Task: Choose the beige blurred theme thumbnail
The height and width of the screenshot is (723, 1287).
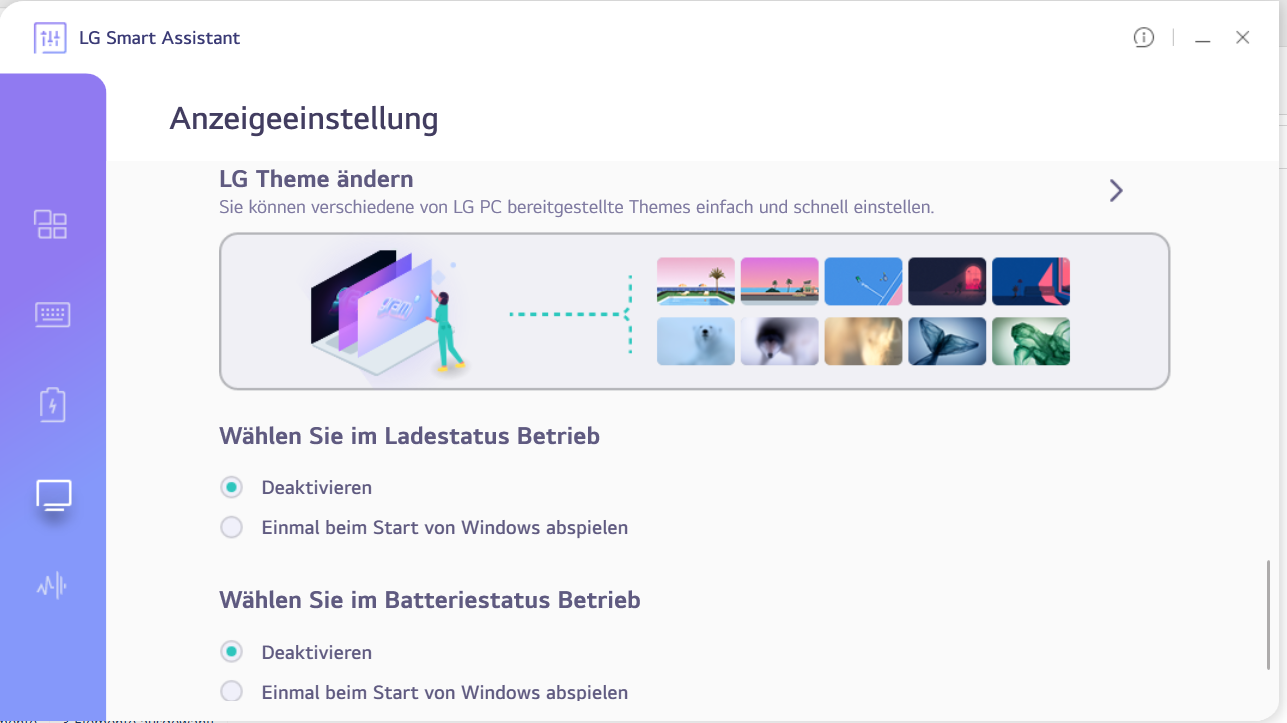Action: [x=864, y=341]
